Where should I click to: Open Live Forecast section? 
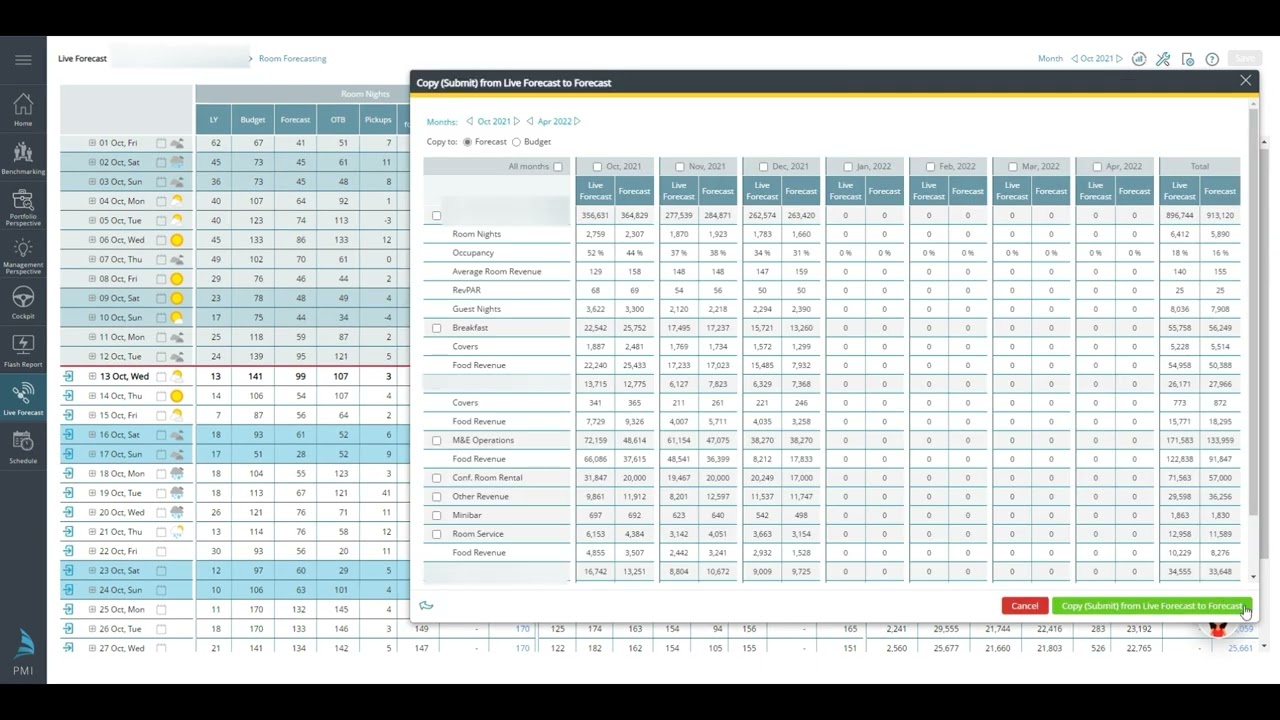(x=23, y=399)
